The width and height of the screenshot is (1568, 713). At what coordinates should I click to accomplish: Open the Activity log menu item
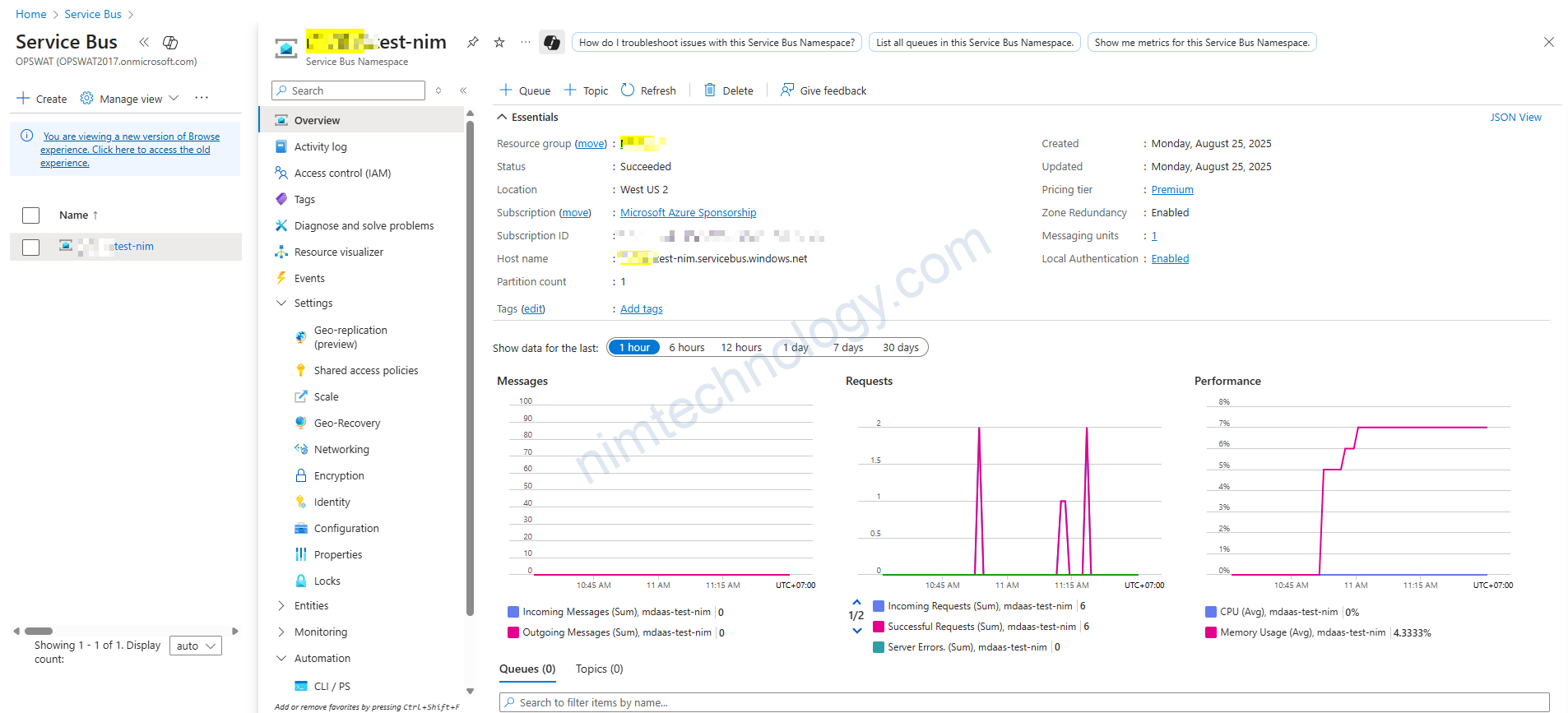pos(320,146)
